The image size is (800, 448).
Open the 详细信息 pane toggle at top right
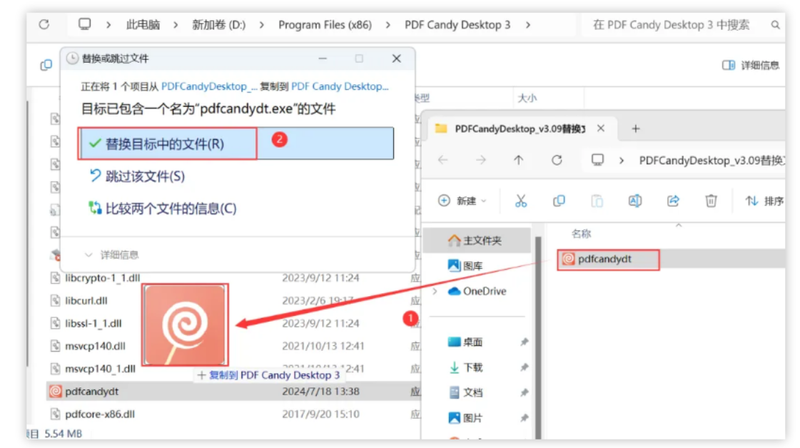click(751, 65)
